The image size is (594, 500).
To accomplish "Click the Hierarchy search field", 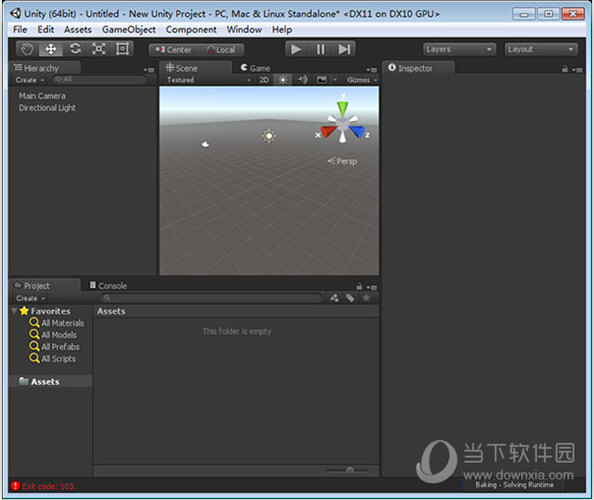I will (99, 80).
